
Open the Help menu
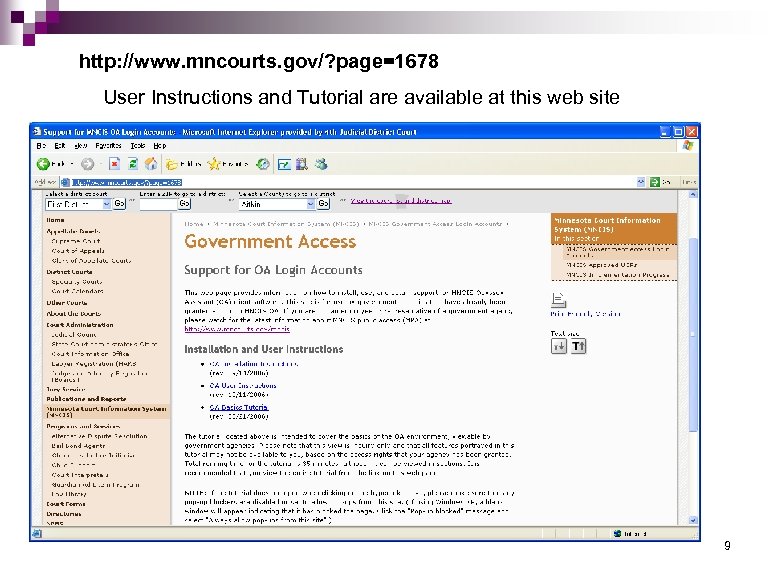(x=160, y=146)
